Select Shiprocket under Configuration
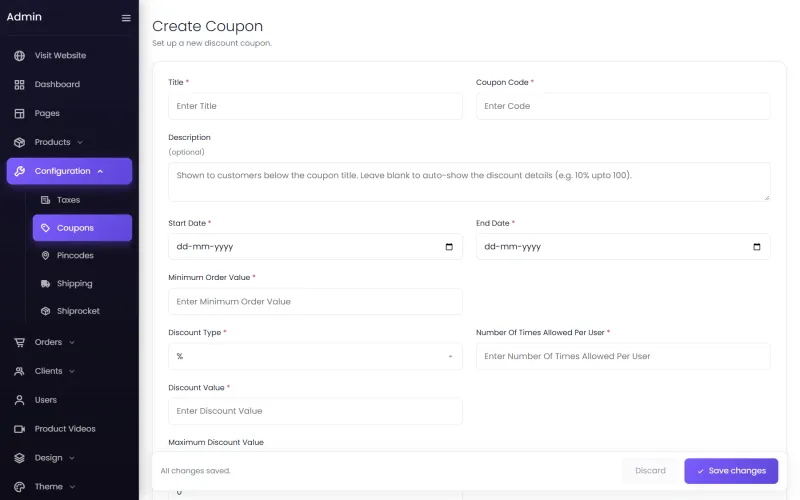 [x=82, y=311]
